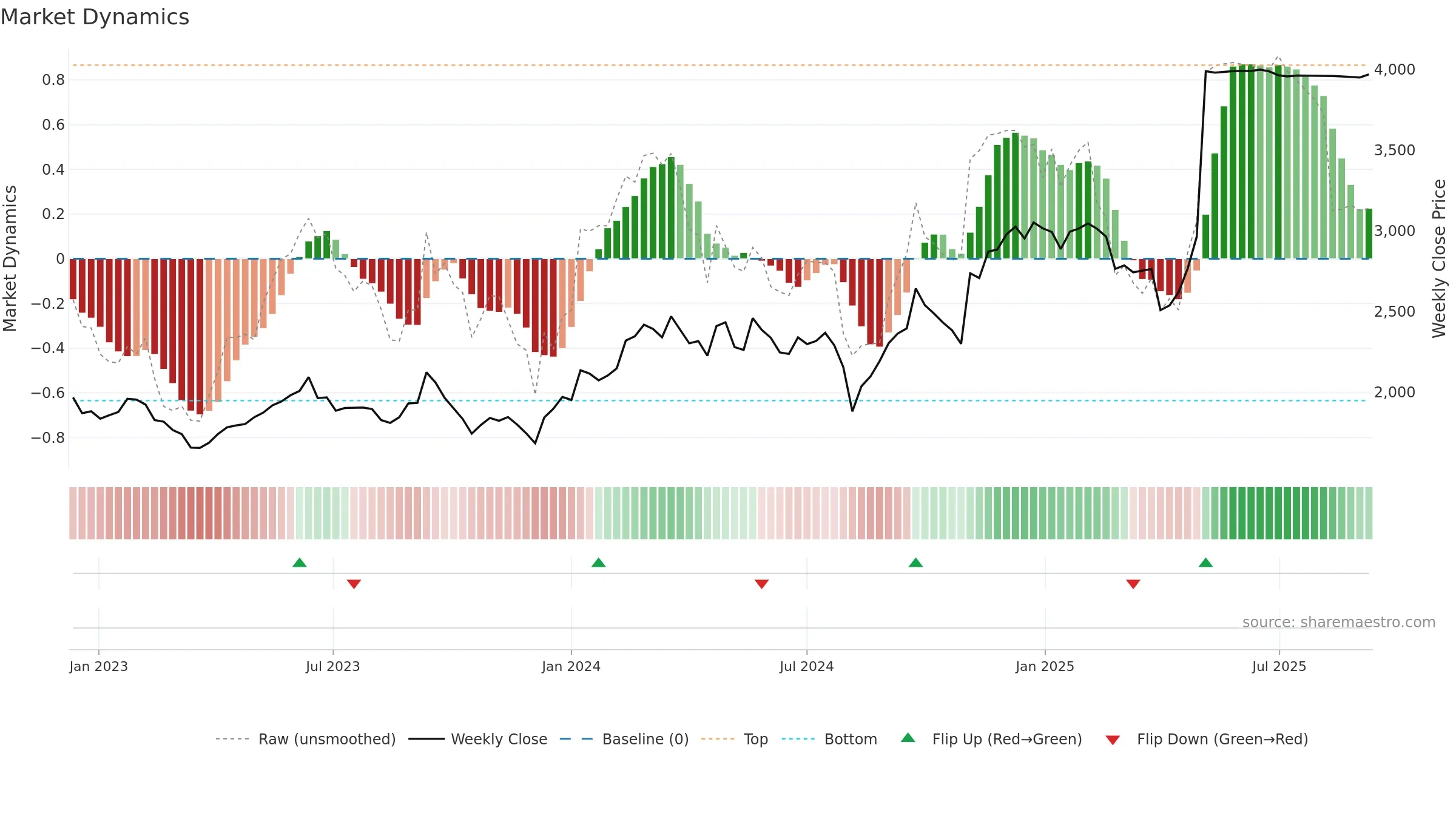Click the Market Dynamics vertical axis title
1456x819 pixels.
coord(10,258)
